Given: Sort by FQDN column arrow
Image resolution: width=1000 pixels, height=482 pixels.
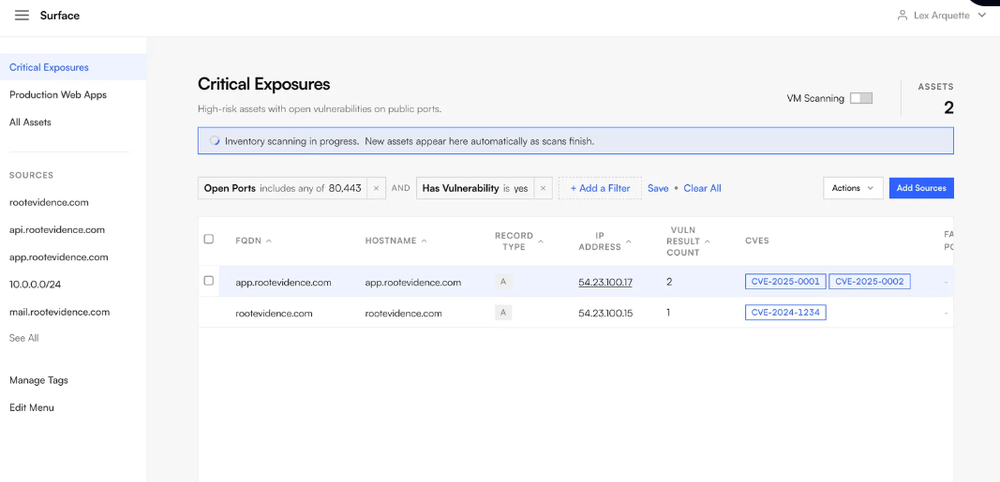Looking at the screenshot, I should point(268,241).
